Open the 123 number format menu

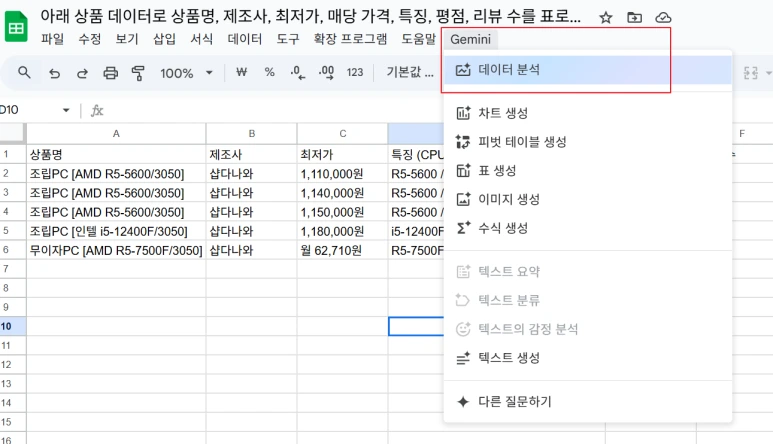354,72
